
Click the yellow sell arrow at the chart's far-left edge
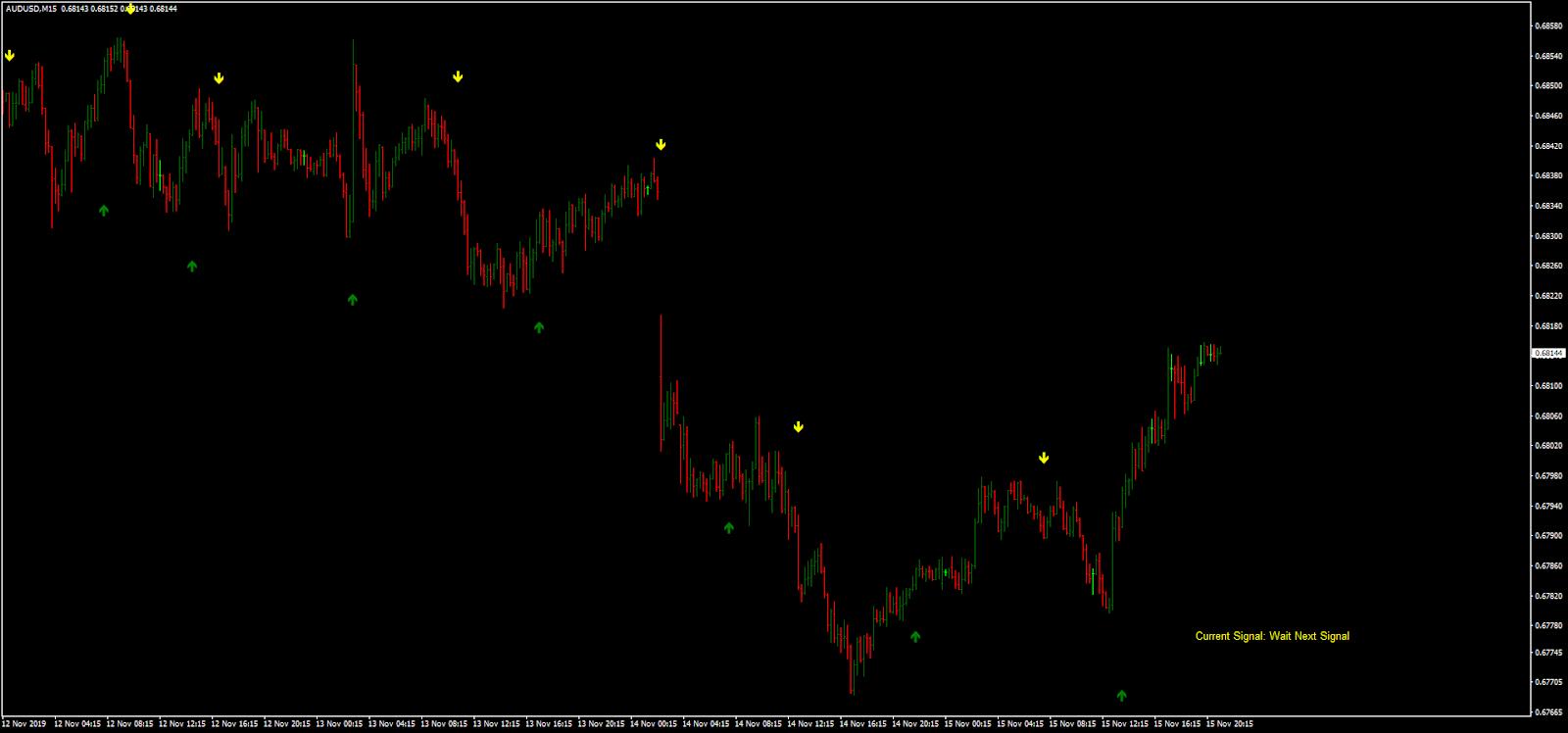coord(10,56)
